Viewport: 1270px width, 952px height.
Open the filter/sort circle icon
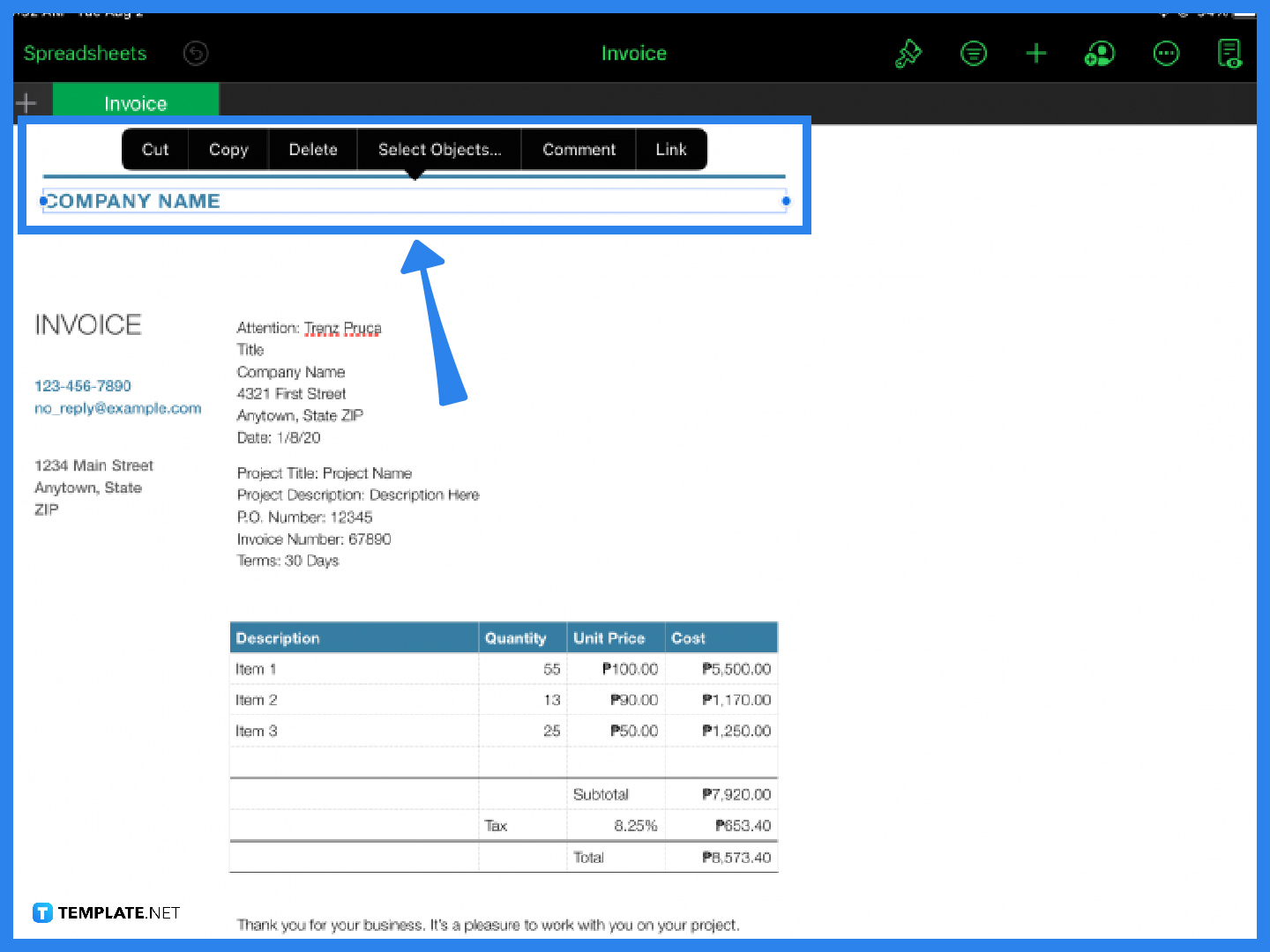tap(974, 53)
